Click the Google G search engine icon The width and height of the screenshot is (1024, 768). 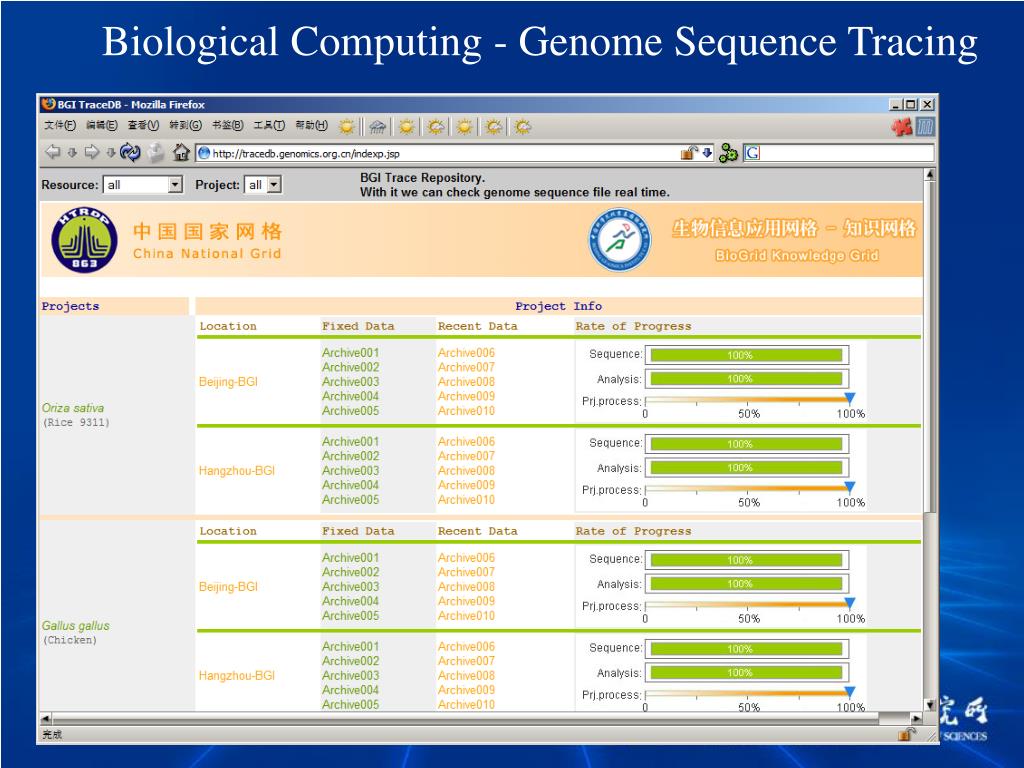752,153
